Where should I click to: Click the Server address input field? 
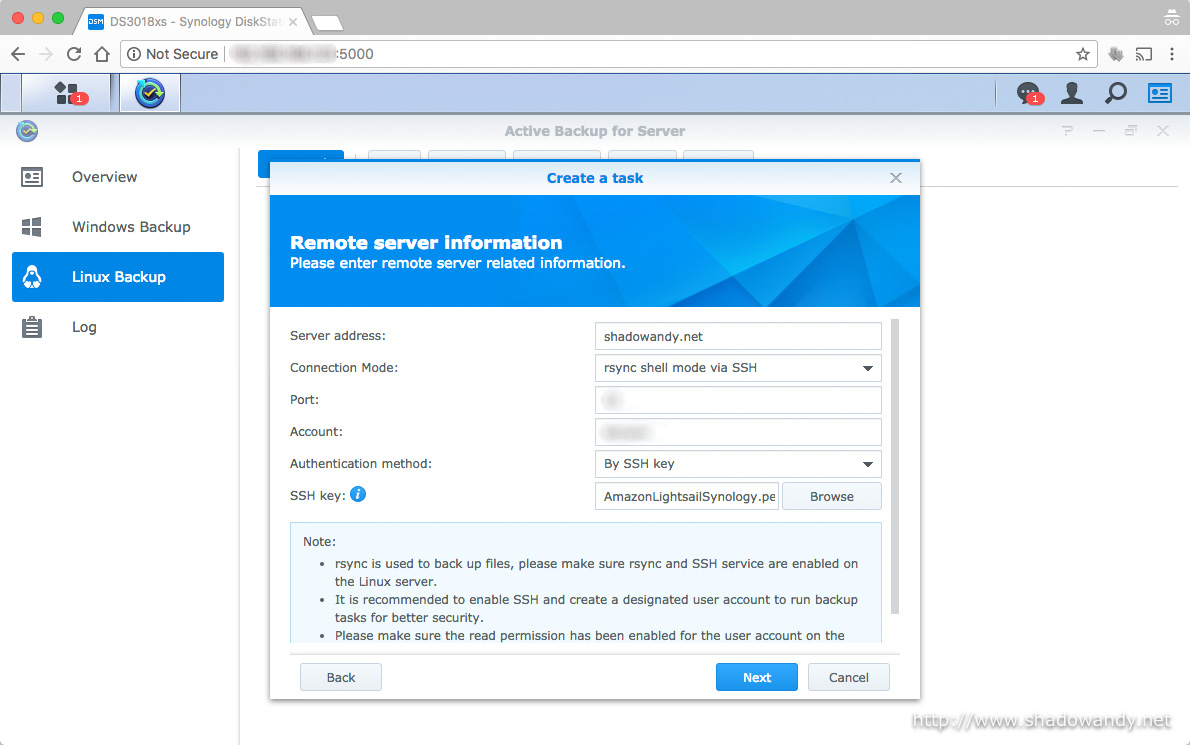click(x=738, y=336)
